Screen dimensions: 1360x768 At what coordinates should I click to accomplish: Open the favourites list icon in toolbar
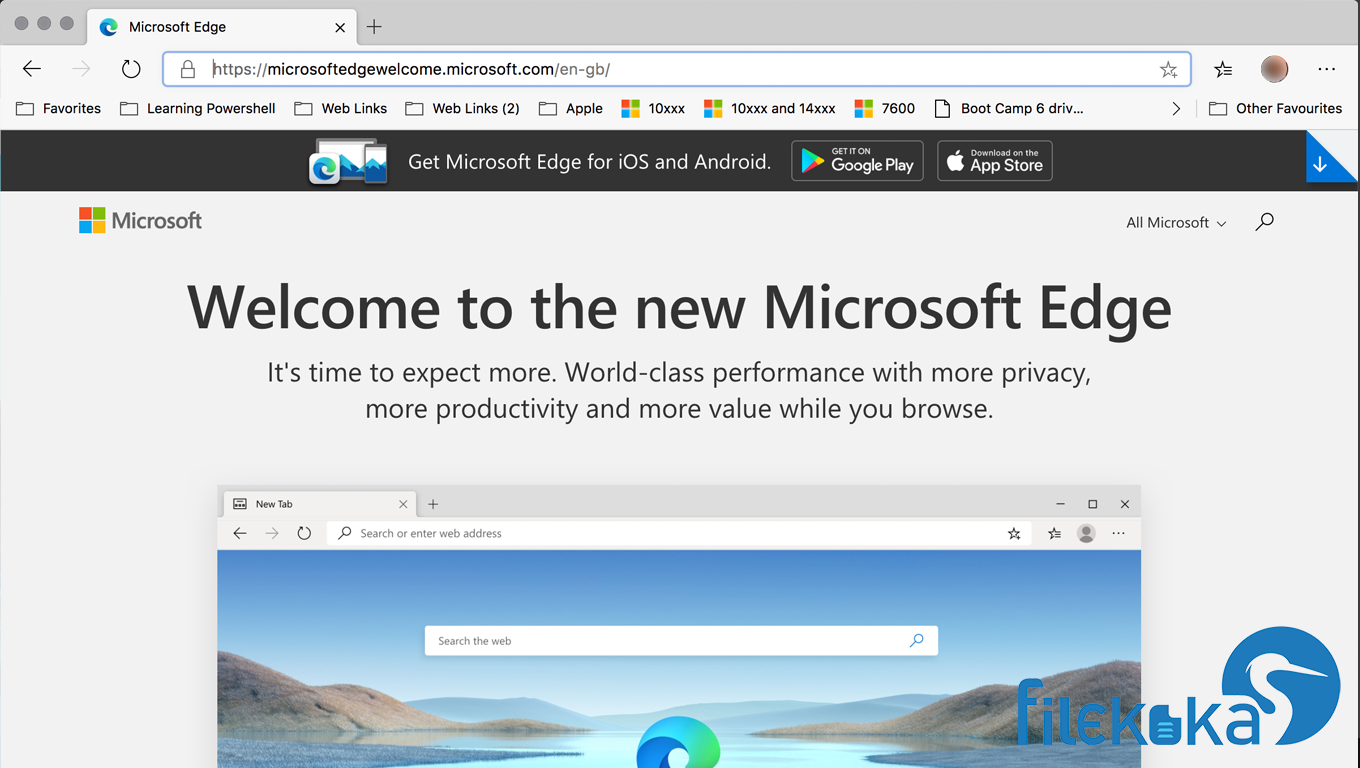[x=1223, y=69]
